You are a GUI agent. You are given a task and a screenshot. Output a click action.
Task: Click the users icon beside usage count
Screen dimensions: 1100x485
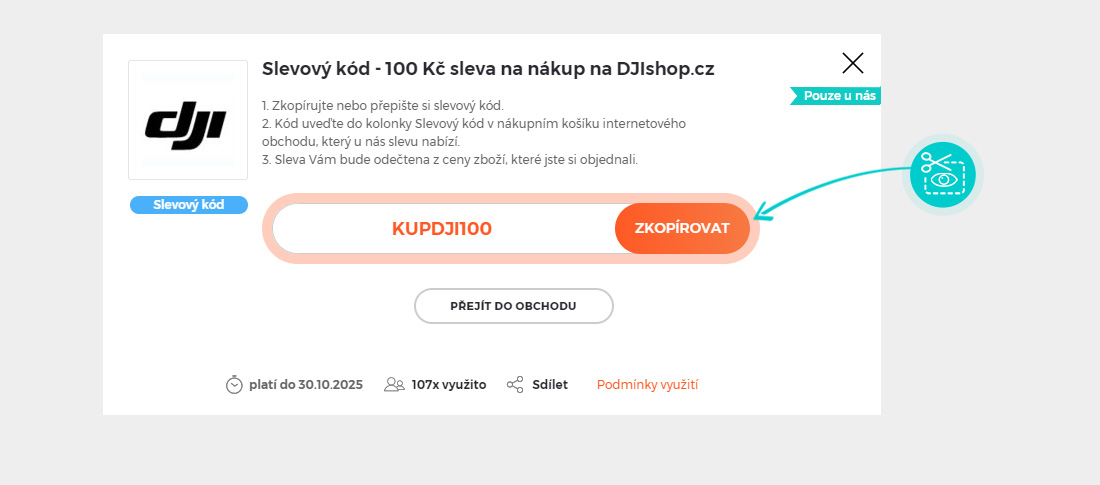[394, 385]
